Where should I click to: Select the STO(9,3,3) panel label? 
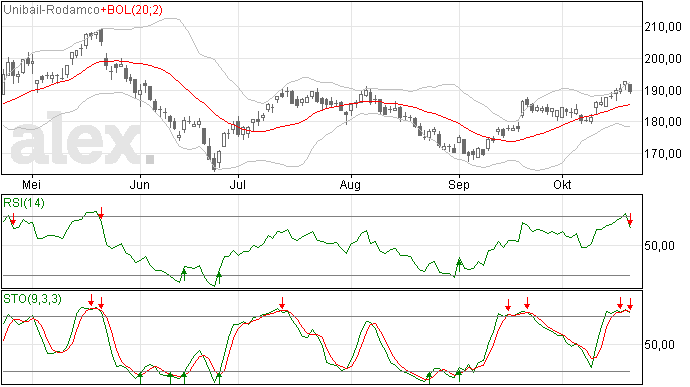click(x=32, y=299)
